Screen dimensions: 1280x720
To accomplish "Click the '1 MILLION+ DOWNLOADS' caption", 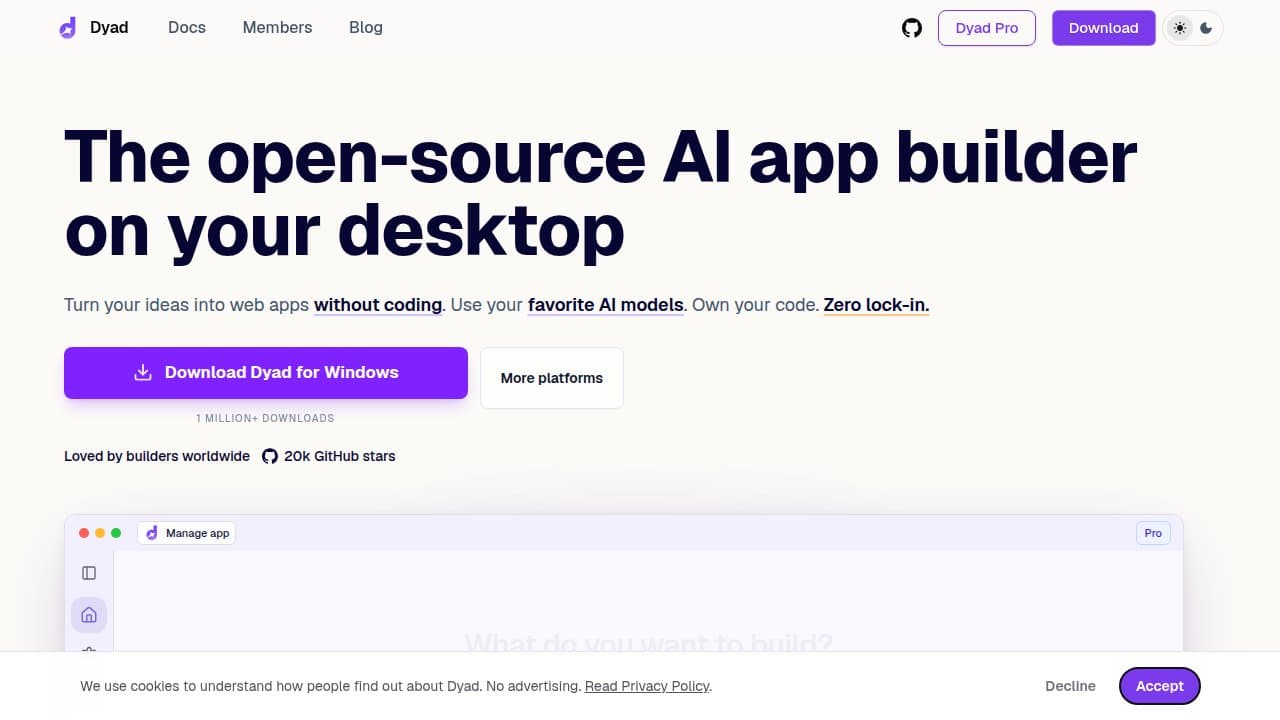I will tap(265, 418).
